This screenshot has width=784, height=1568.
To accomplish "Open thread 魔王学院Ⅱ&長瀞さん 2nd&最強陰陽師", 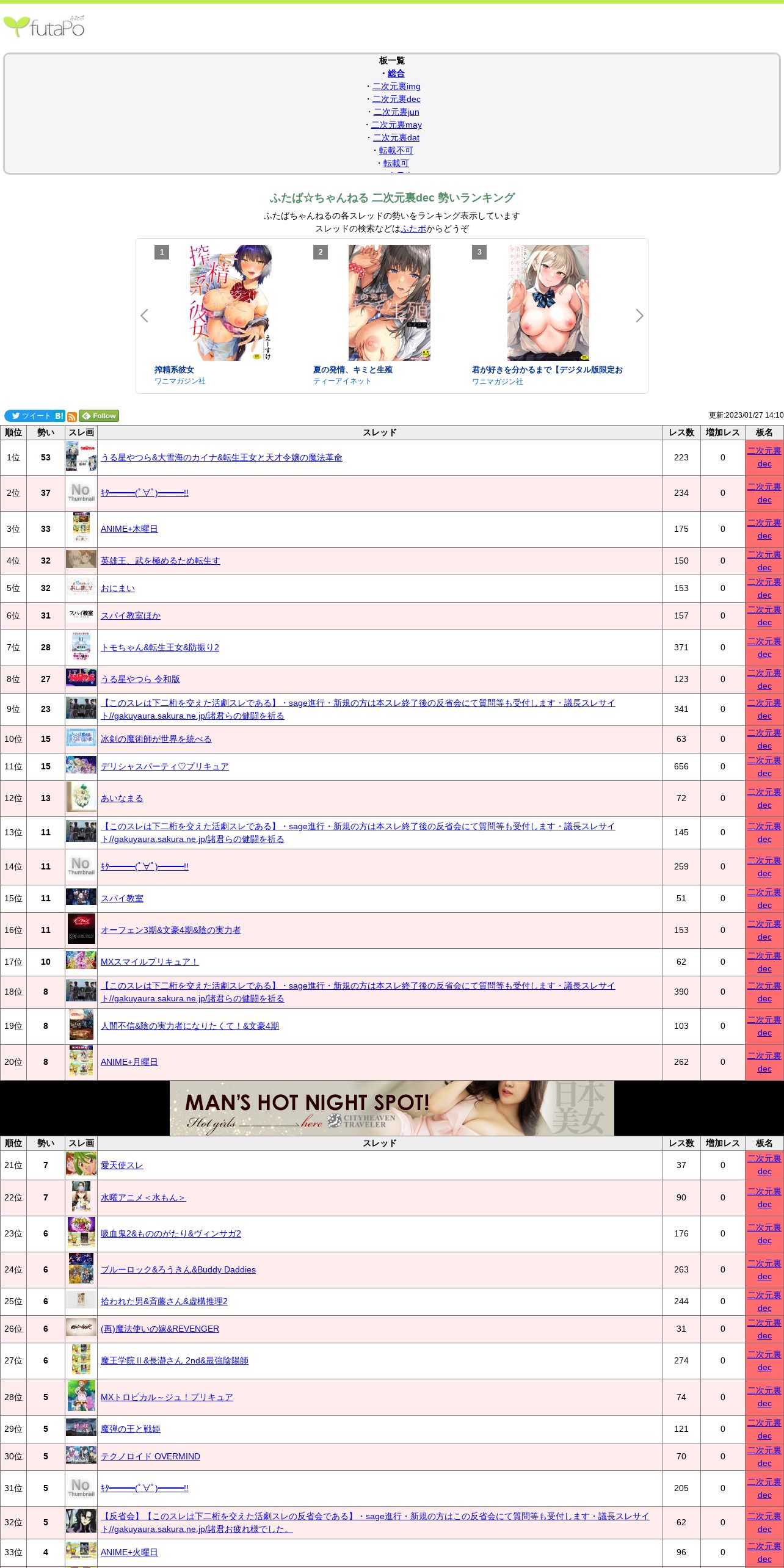I will (175, 1360).
